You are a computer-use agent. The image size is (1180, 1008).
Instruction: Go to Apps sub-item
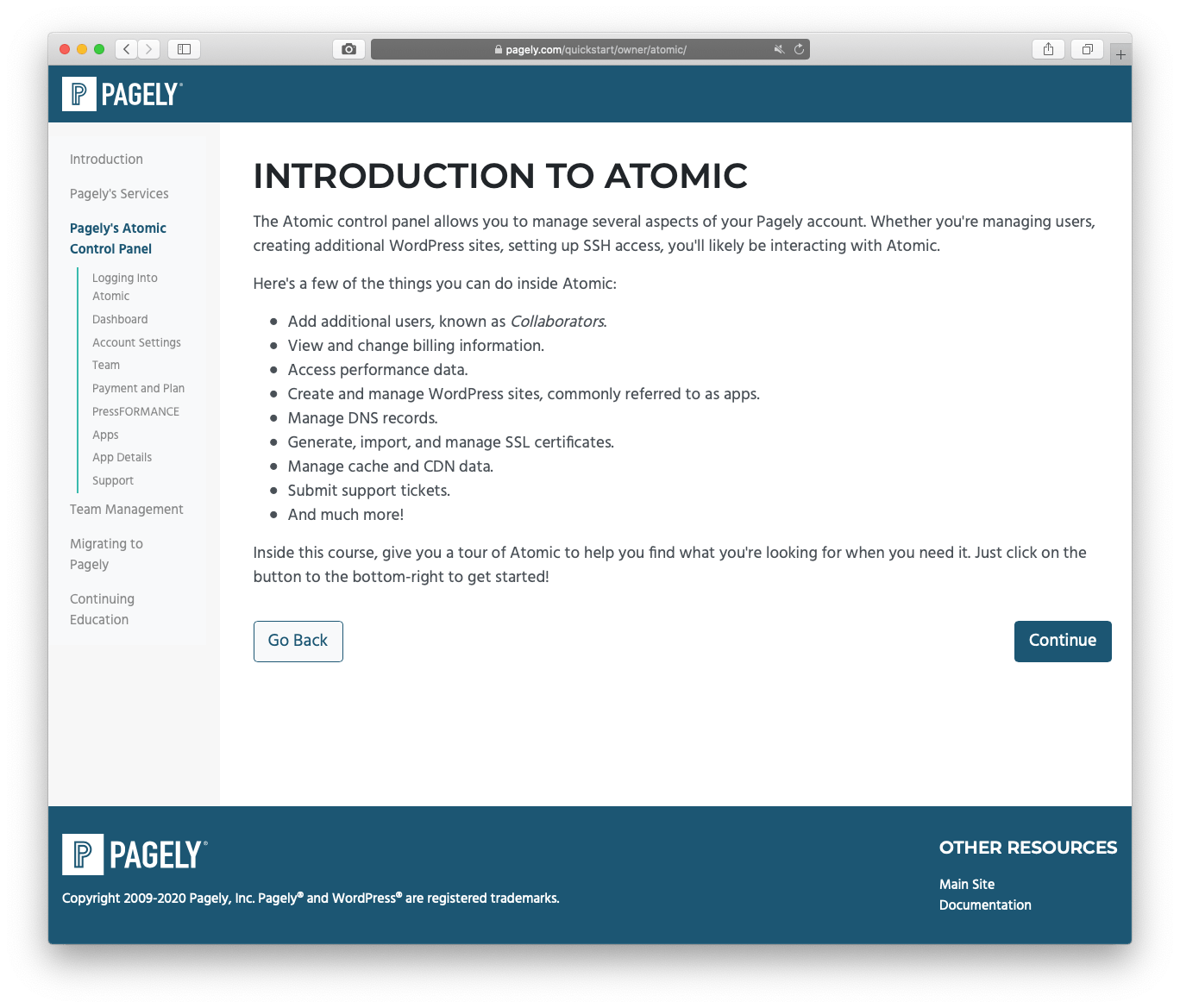(x=105, y=435)
